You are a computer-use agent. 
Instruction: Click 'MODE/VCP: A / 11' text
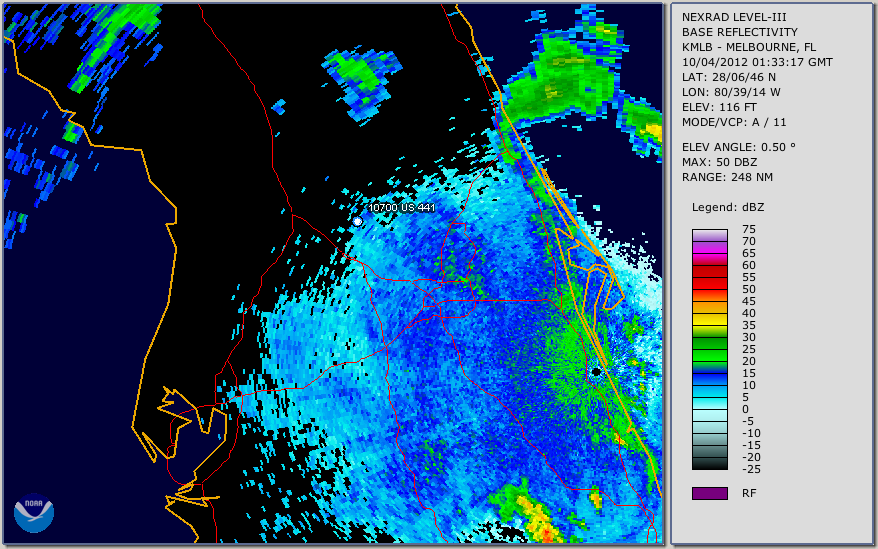click(734, 122)
